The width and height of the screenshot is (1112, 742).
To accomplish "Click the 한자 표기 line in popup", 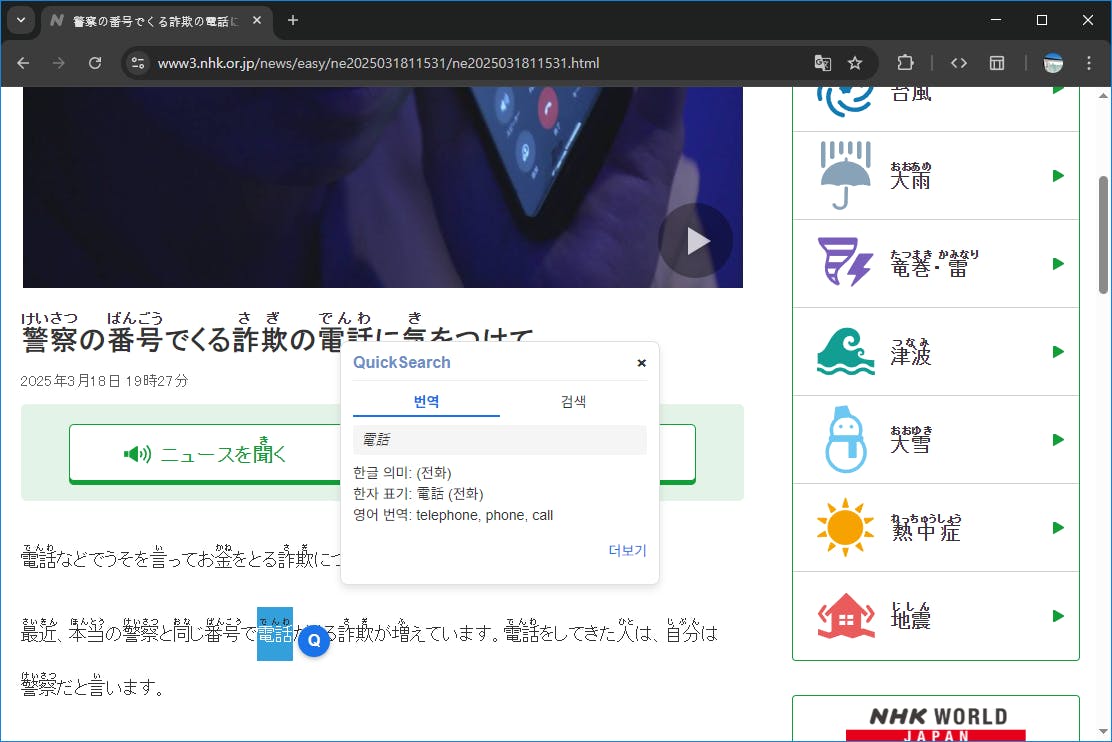I will 418,494.
